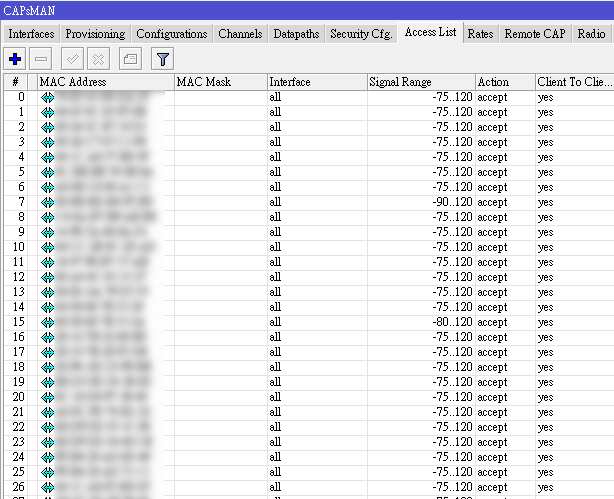Click the empty MAC Mask cell in row 12
The width and height of the screenshot is (614, 499).
pyautogui.click(x=220, y=277)
